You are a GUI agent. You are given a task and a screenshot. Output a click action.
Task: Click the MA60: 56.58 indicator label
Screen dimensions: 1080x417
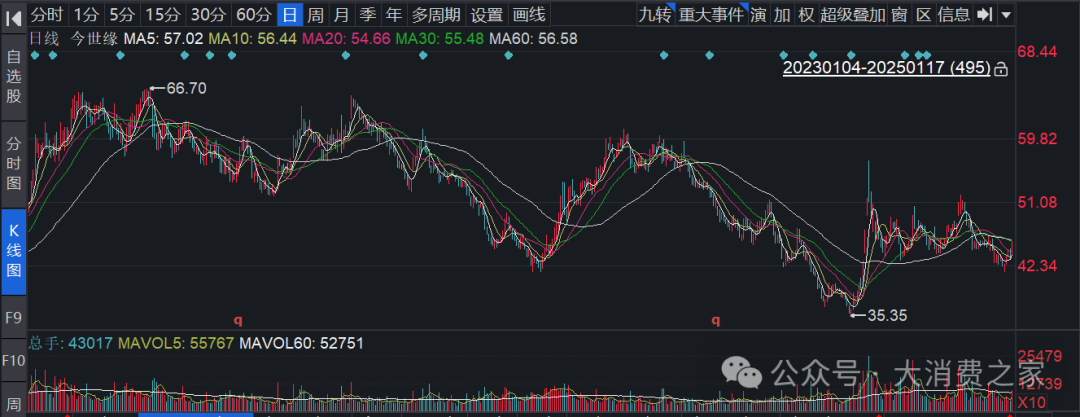coord(533,39)
